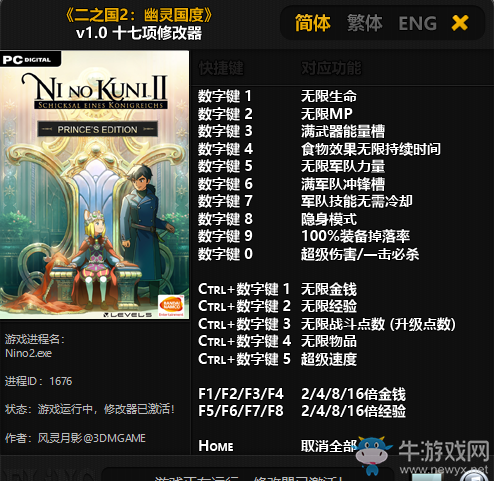Toggle 无限生命 cheat option
The width and height of the screenshot is (494, 481).
click(329, 96)
